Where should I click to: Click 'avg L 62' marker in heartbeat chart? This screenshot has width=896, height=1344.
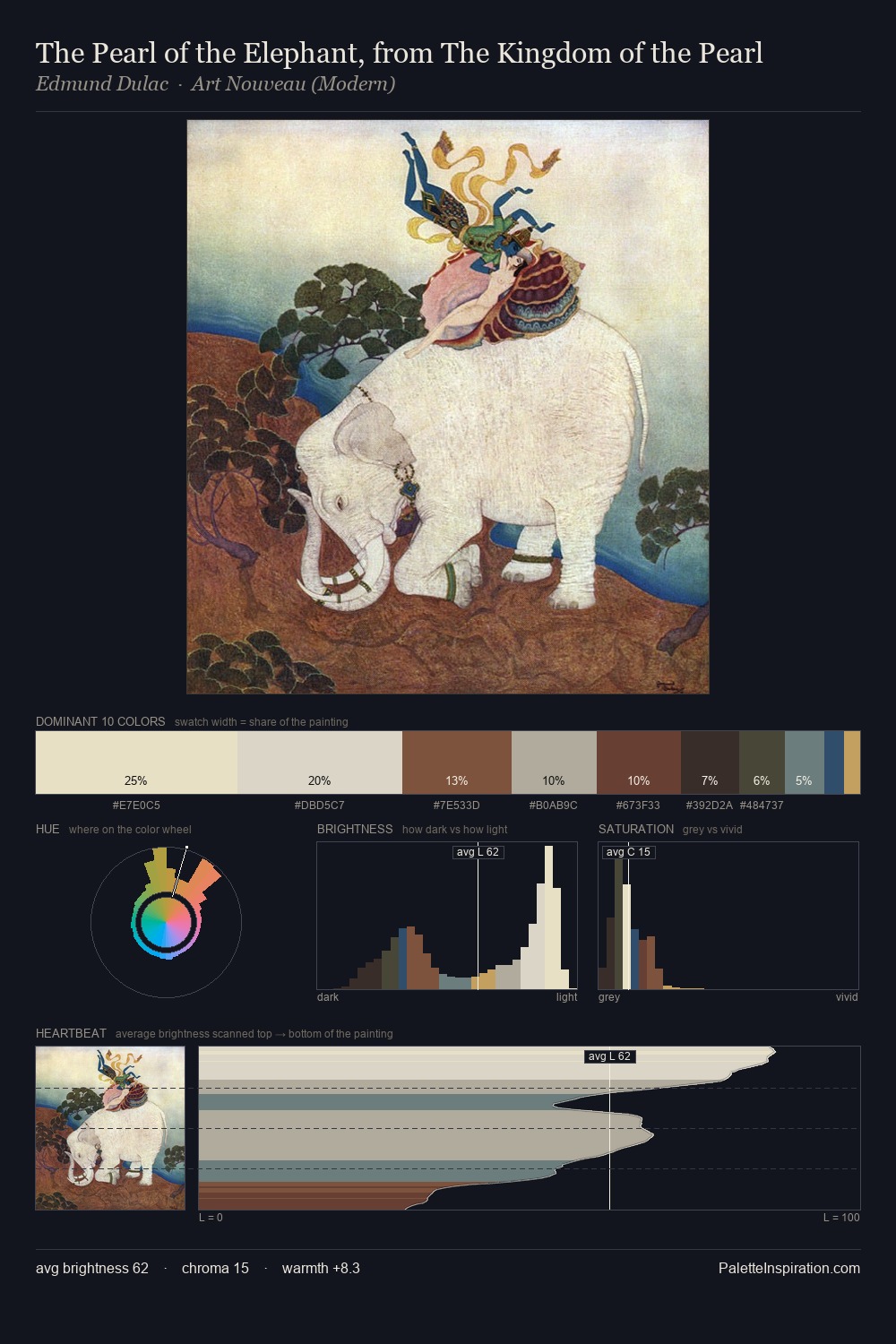610,1056
